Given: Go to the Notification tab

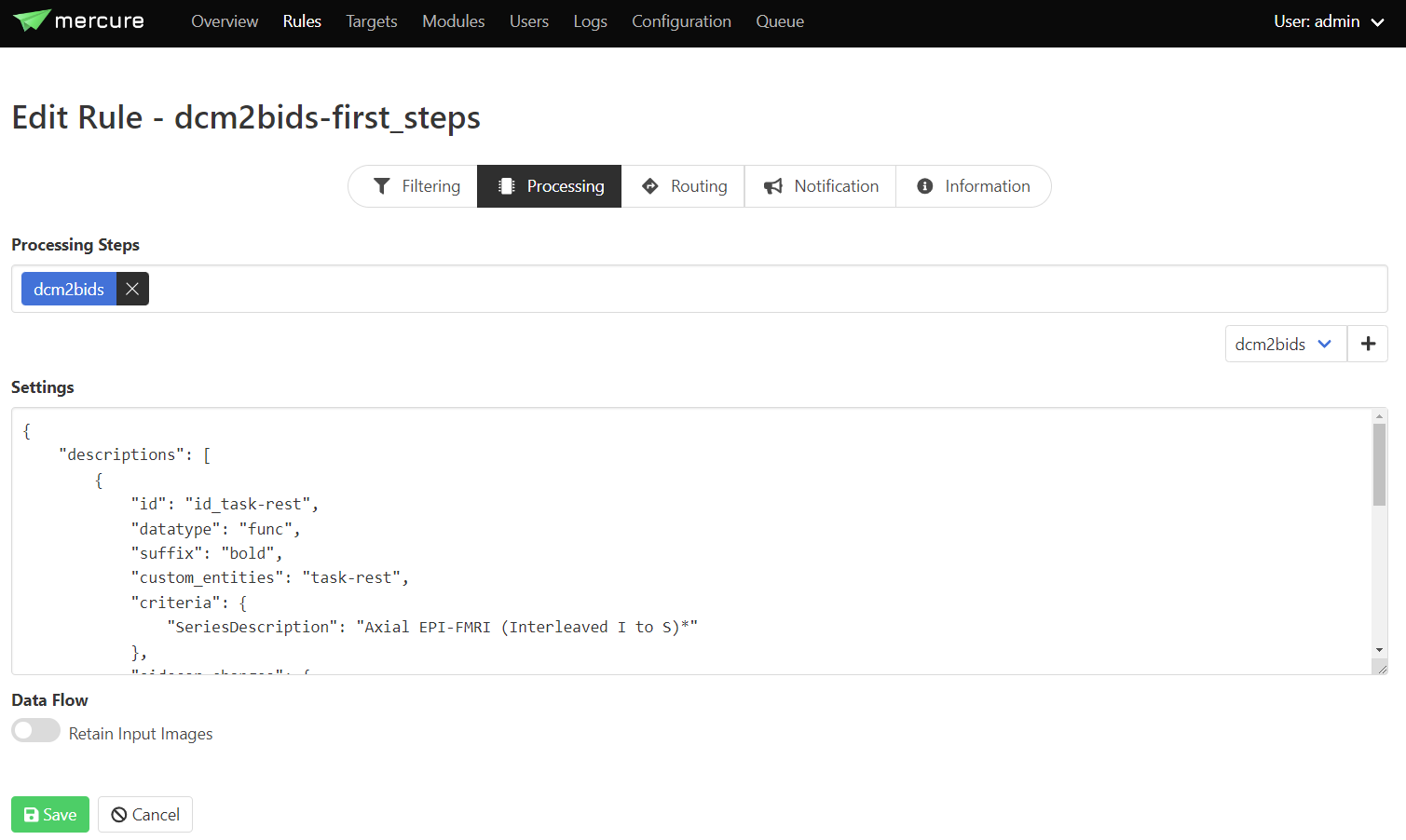Looking at the screenshot, I should coord(820,186).
